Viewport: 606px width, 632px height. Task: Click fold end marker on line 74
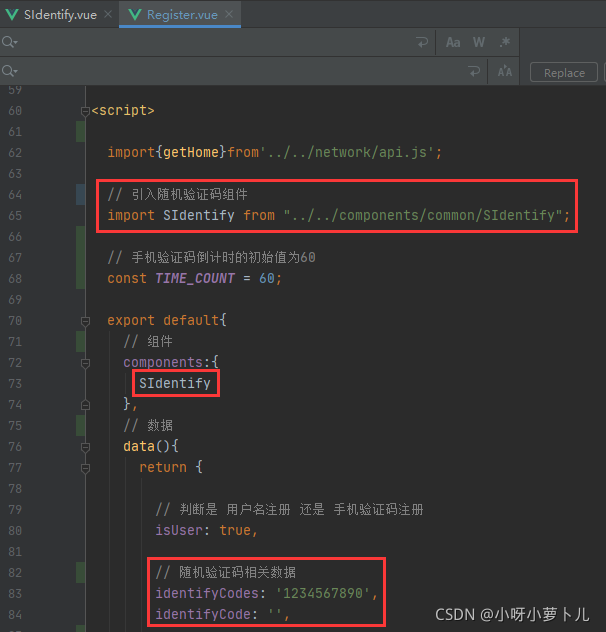pos(85,405)
